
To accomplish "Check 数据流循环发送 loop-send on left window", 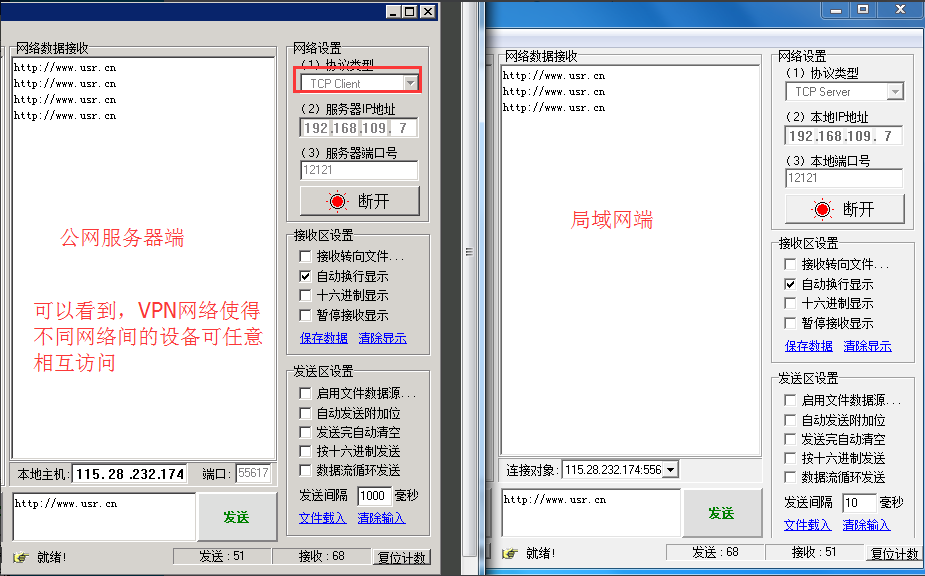I will click(303, 470).
